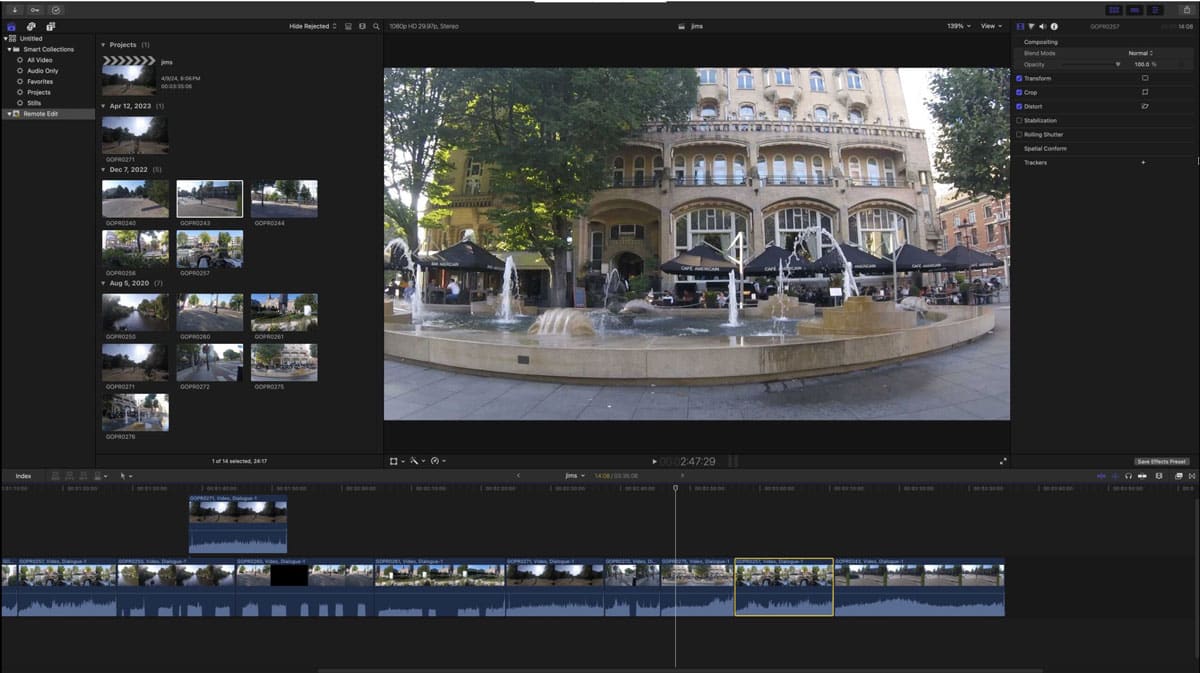Click headphones audio skimming icon in timeline
Screen dimensions: 1200x673
pos(1128,476)
